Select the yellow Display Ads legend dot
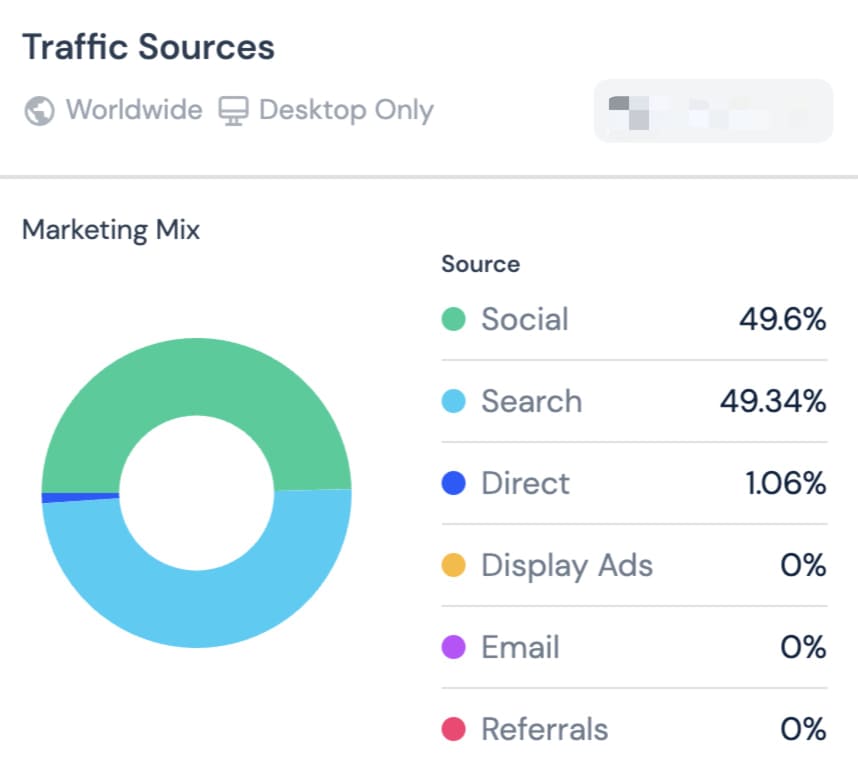 [453, 565]
